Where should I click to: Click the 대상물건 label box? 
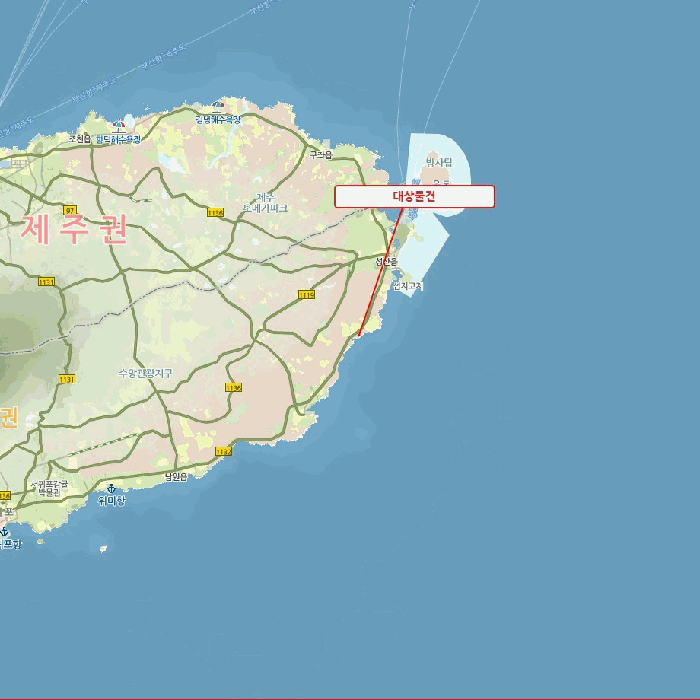414,196
